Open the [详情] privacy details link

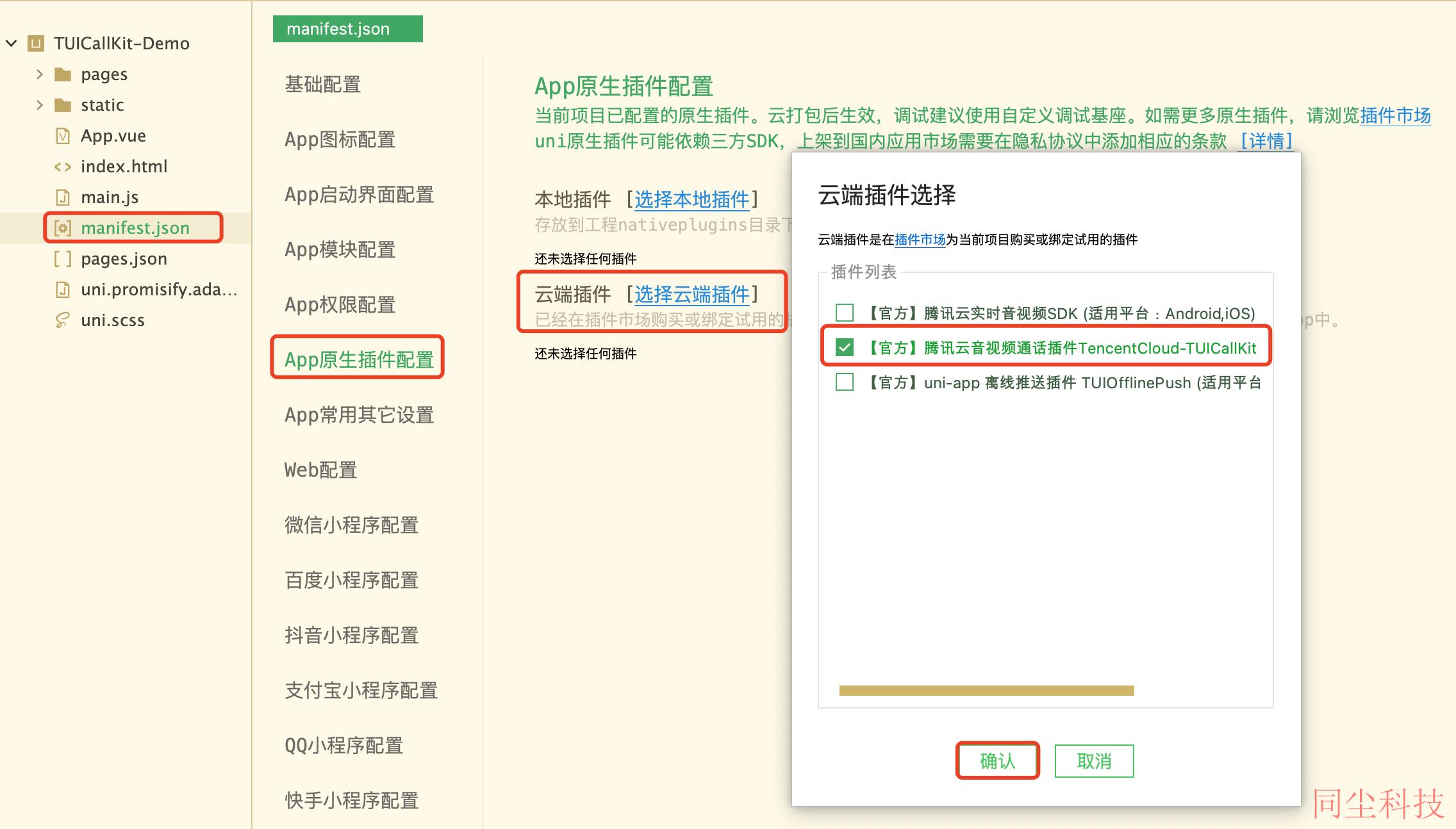(1267, 141)
